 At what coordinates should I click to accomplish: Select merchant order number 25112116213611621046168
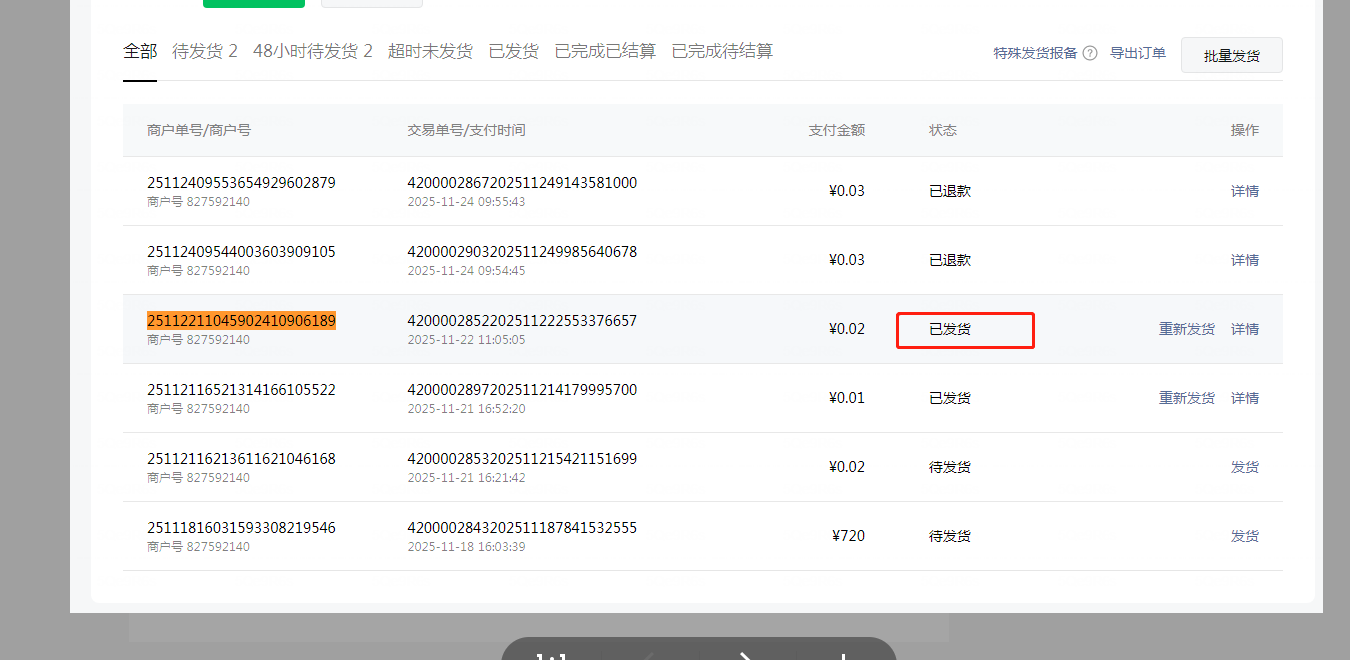point(241,459)
